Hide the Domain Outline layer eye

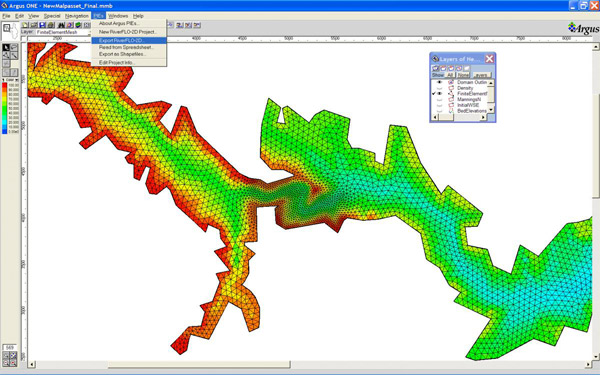point(439,82)
